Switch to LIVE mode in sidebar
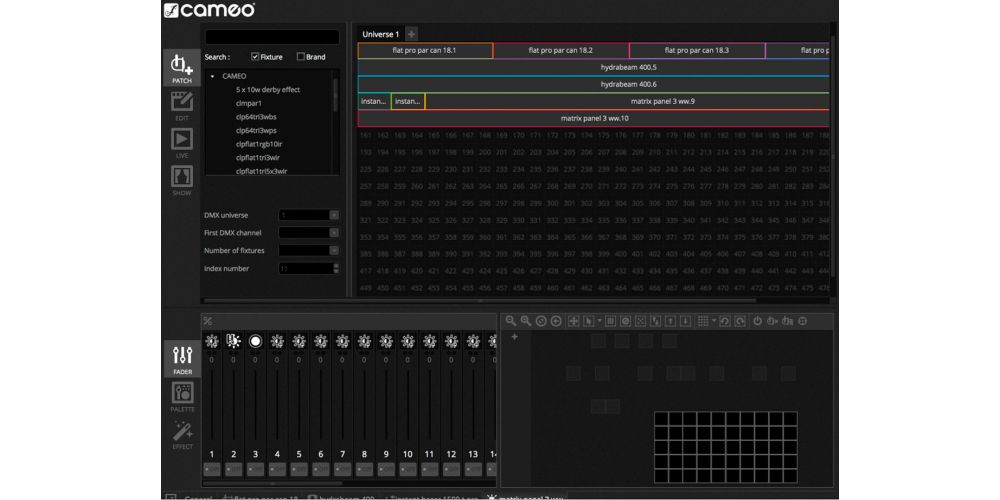The image size is (1000, 500). pyautogui.click(x=182, y=143)
